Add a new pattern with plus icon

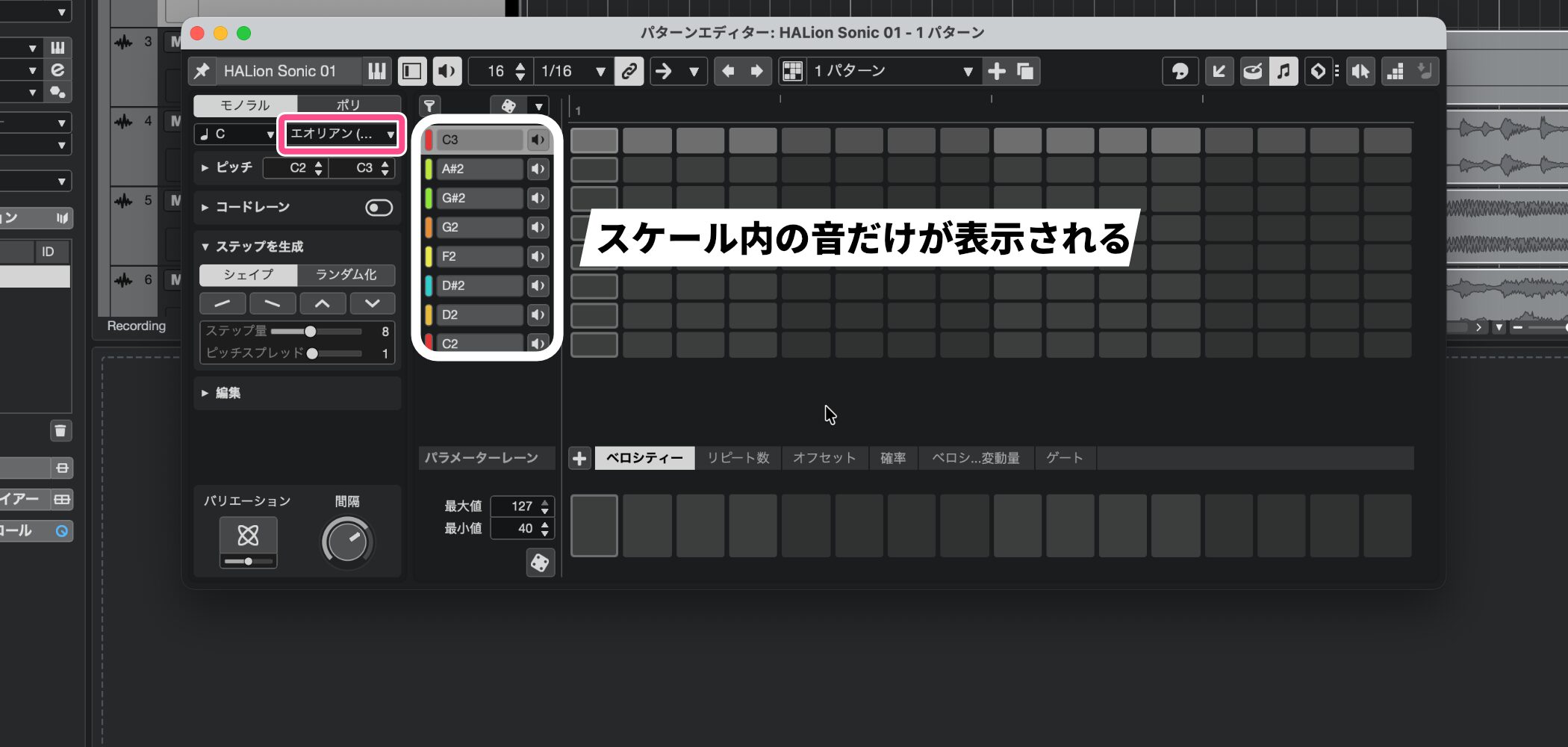997,71
